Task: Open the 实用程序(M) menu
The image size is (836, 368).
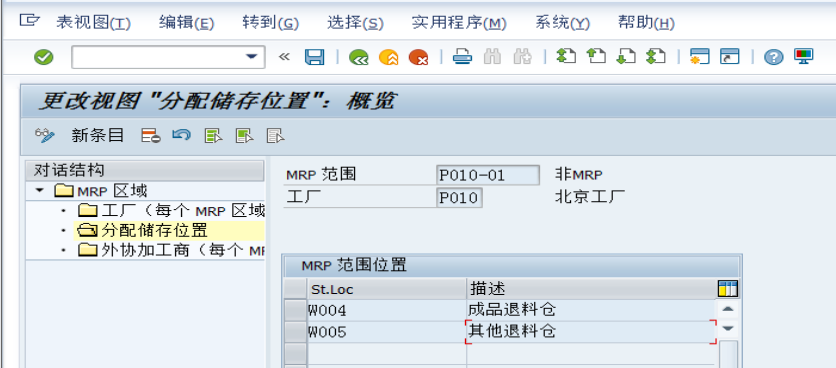Action: pos(459,22)
